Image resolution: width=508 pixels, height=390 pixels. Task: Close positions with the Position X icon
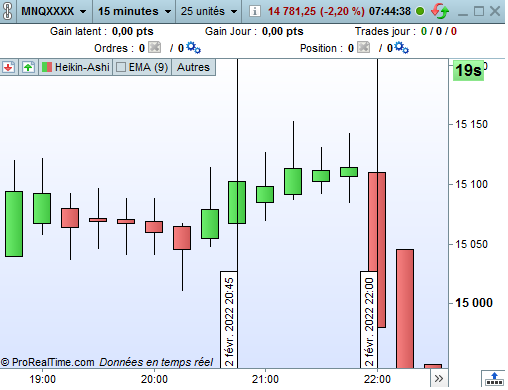point(363,47)
